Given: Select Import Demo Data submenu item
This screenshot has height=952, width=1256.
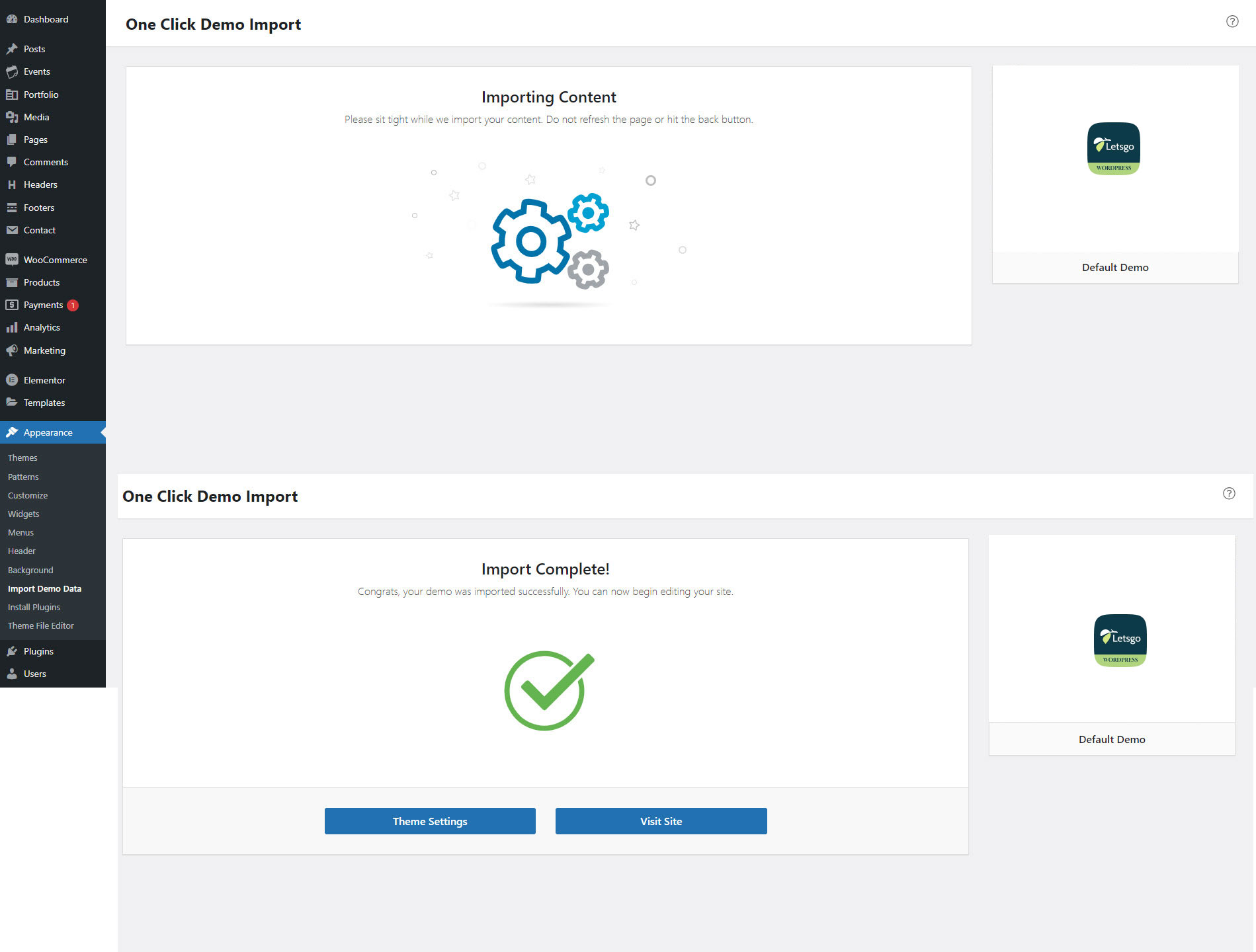Looking at the screenshot, I should [x=44, y=588].
